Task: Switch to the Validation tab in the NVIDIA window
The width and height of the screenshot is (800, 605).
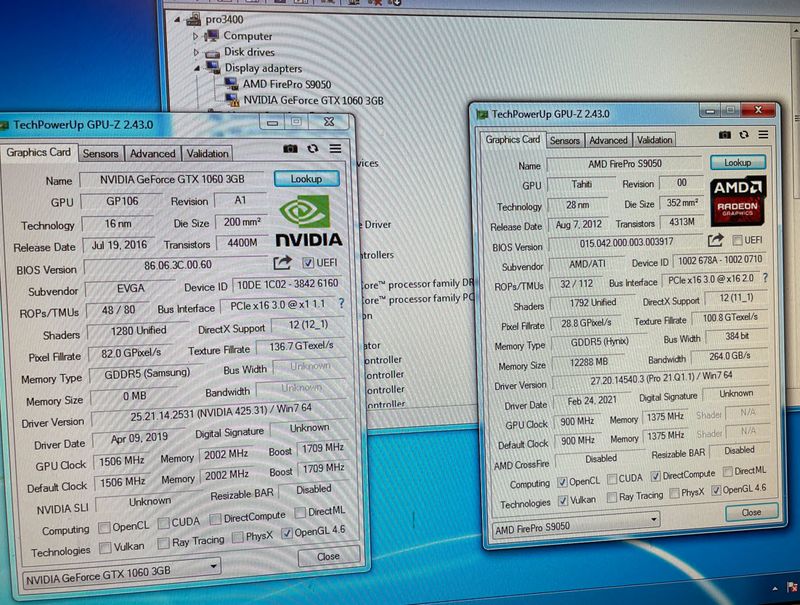Action: tap(207, 154)
